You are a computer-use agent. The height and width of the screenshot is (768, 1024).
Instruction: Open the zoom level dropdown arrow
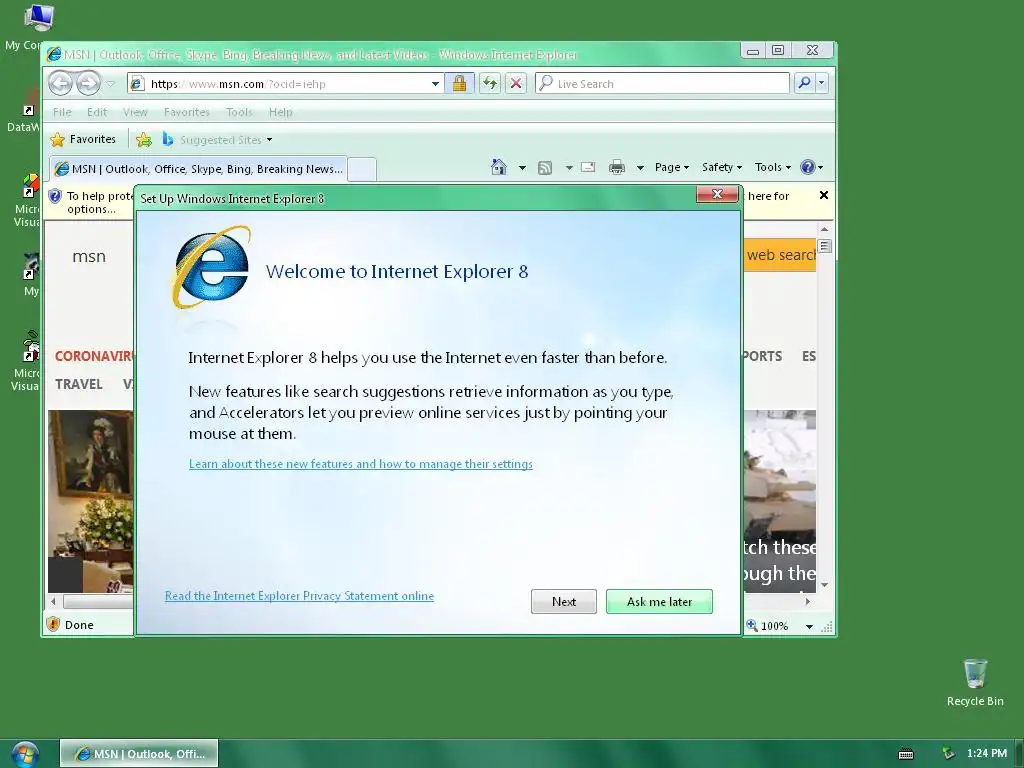[x=809, y=626]
